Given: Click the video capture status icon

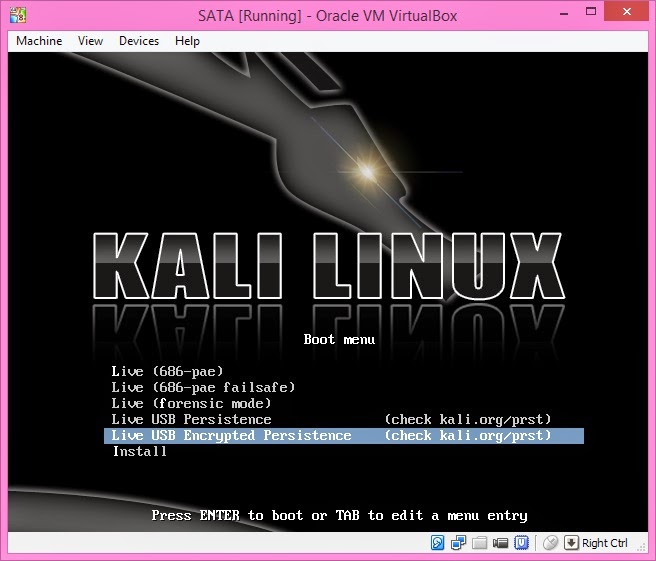Looking at the screenshot, I should coord(500,543).
